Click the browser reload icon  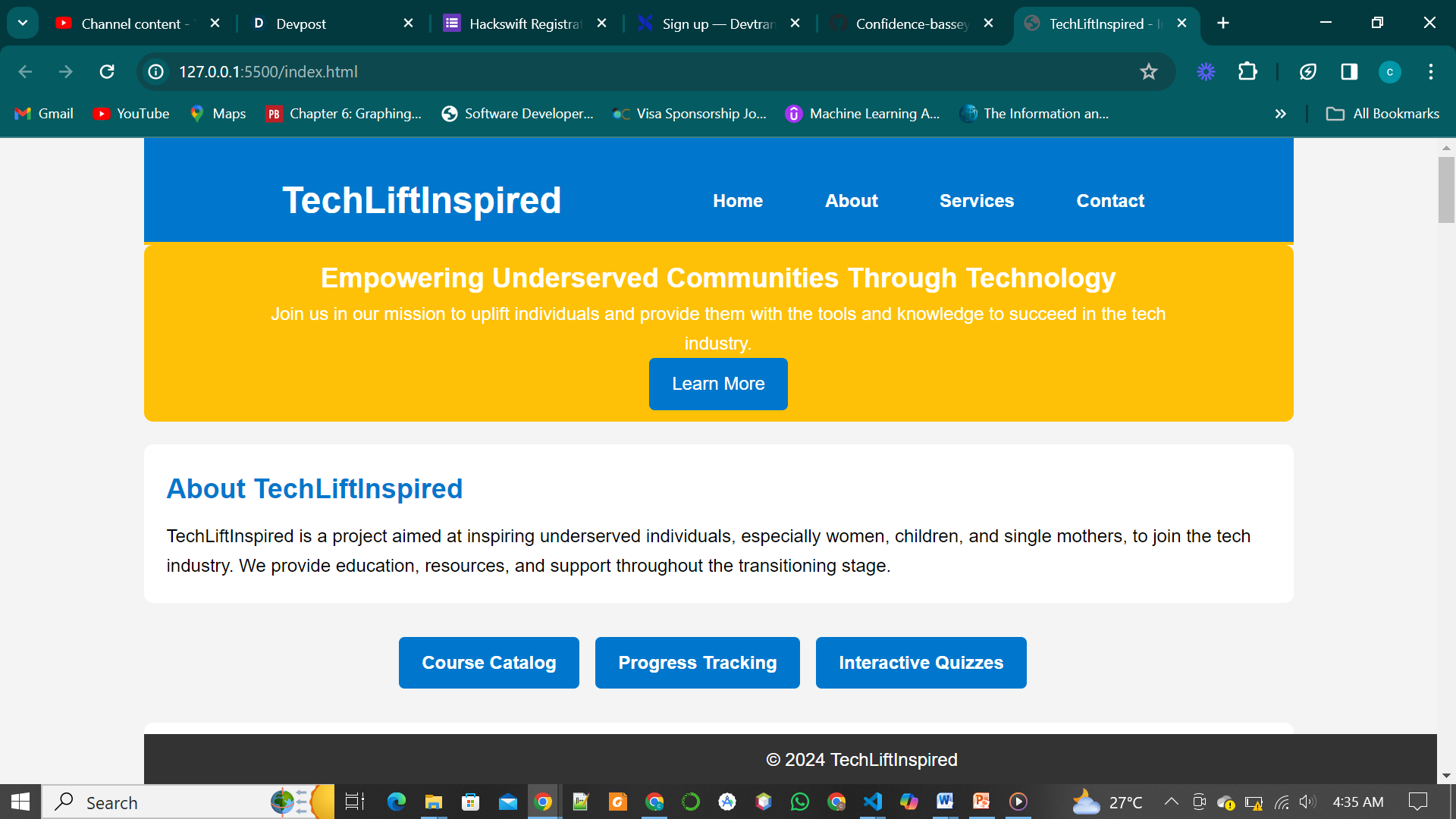point(107,71)
